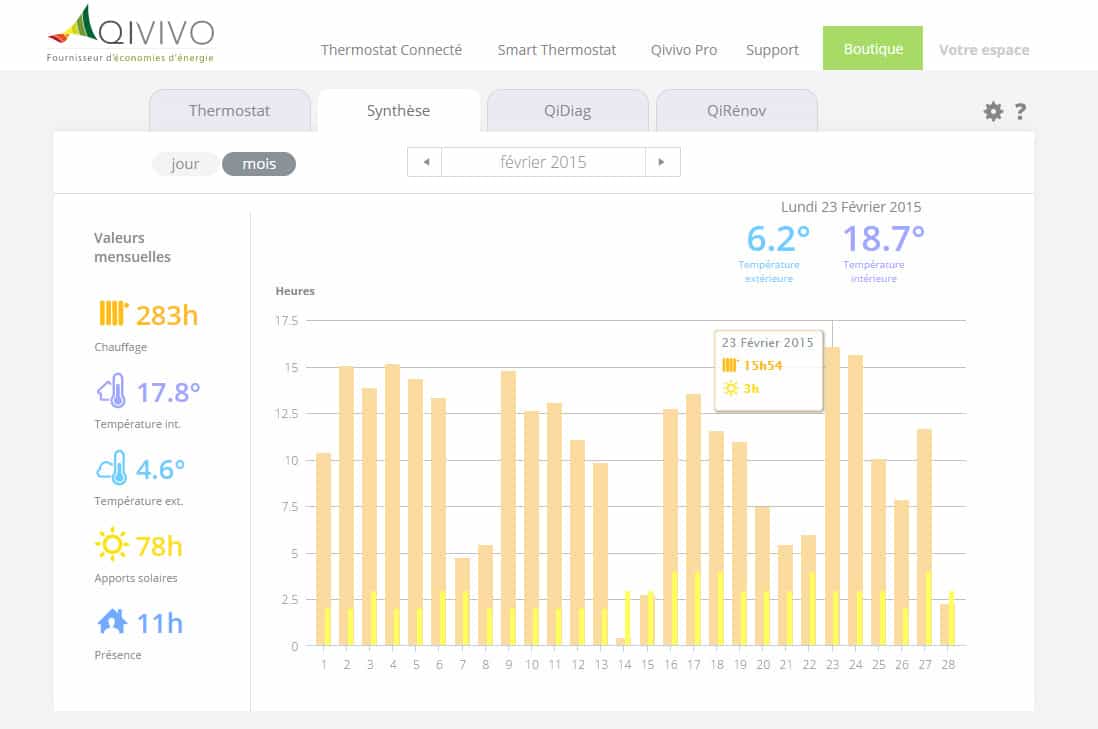Select the heating bar for day 20

[763, 576]
